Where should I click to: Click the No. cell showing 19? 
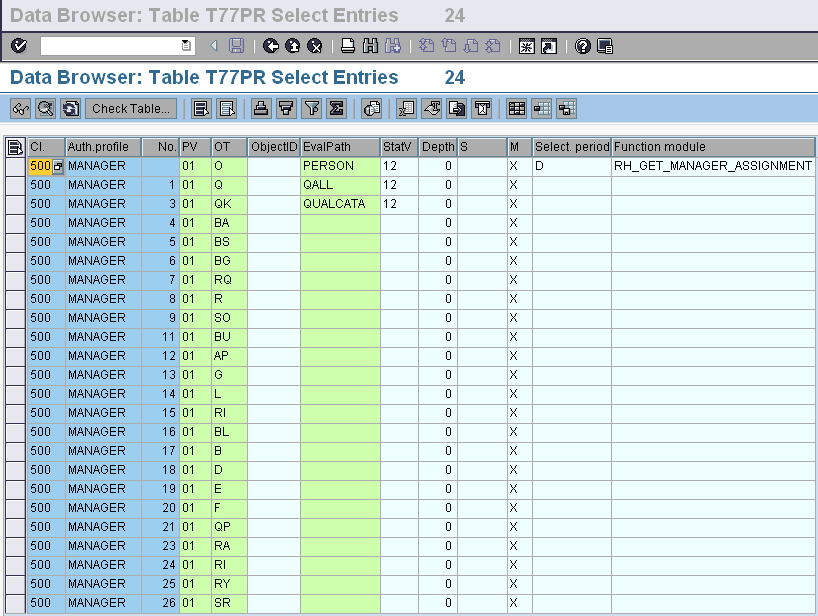click(x=160, y=489)
